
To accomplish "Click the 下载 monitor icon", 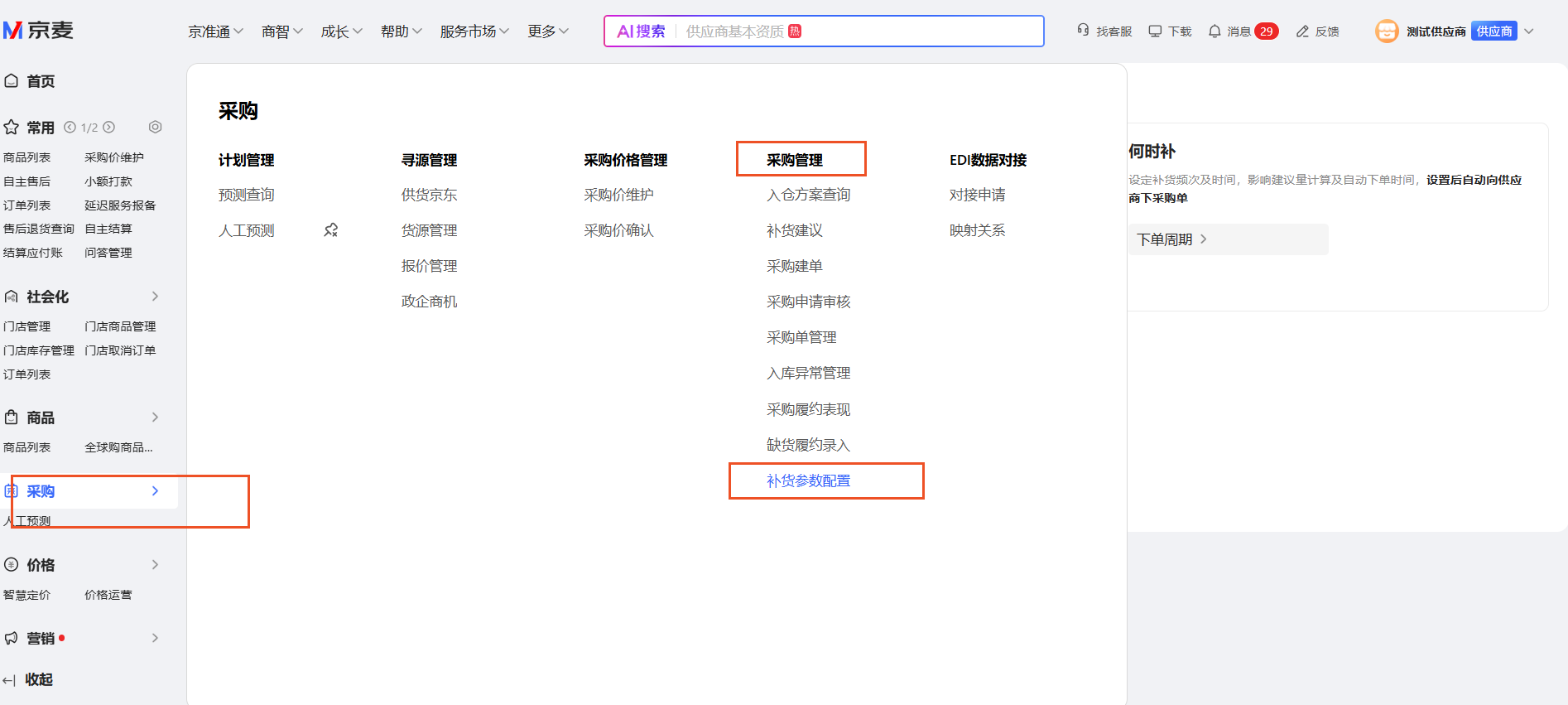I will (x=1155, y=31).
